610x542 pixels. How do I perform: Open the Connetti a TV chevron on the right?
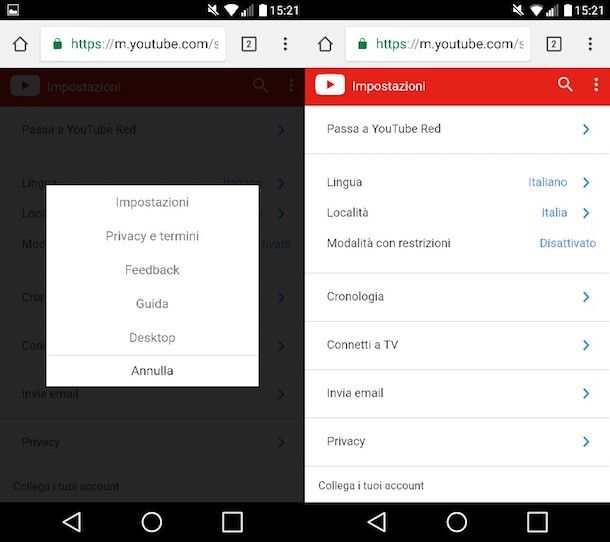[586, 345]
